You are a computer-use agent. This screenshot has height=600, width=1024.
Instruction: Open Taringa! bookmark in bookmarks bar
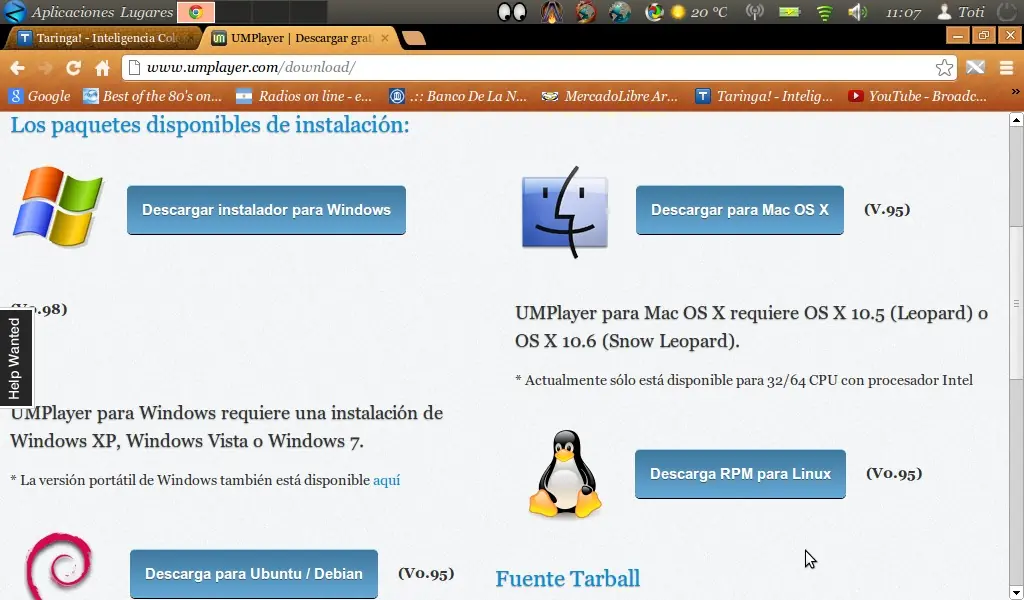[x=763, y=96]
